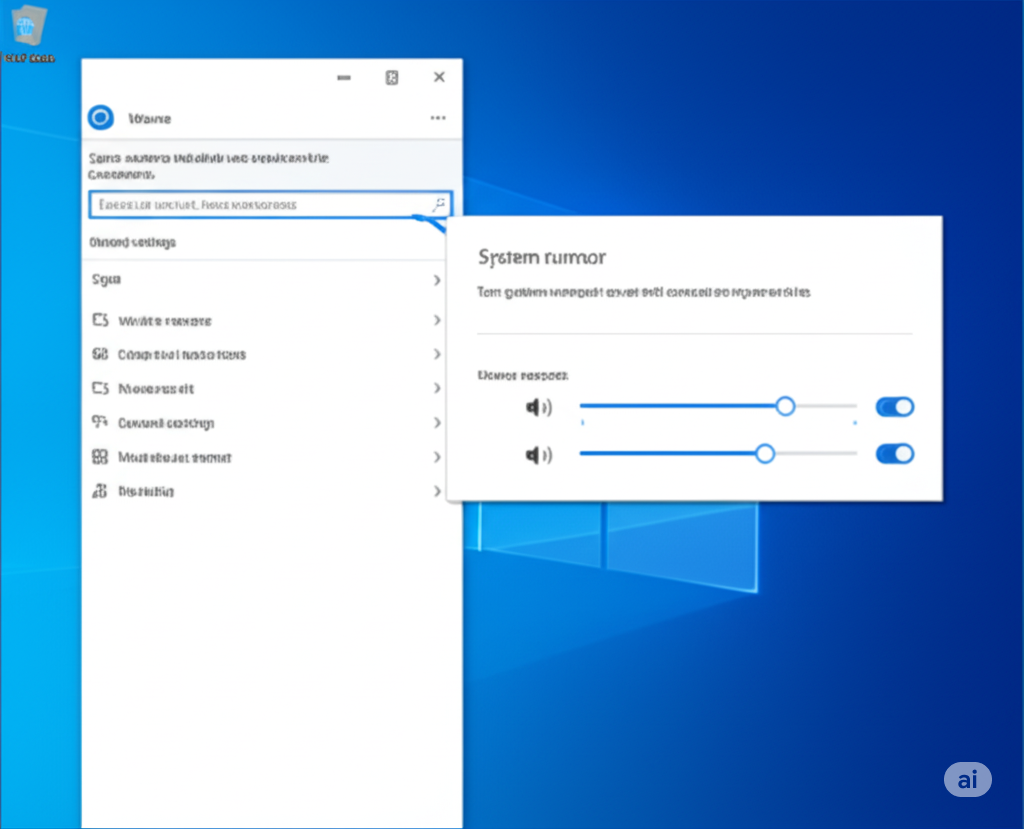The image size is (1024, 829).
Task: Close the settings window
Action: pos(440,77)
